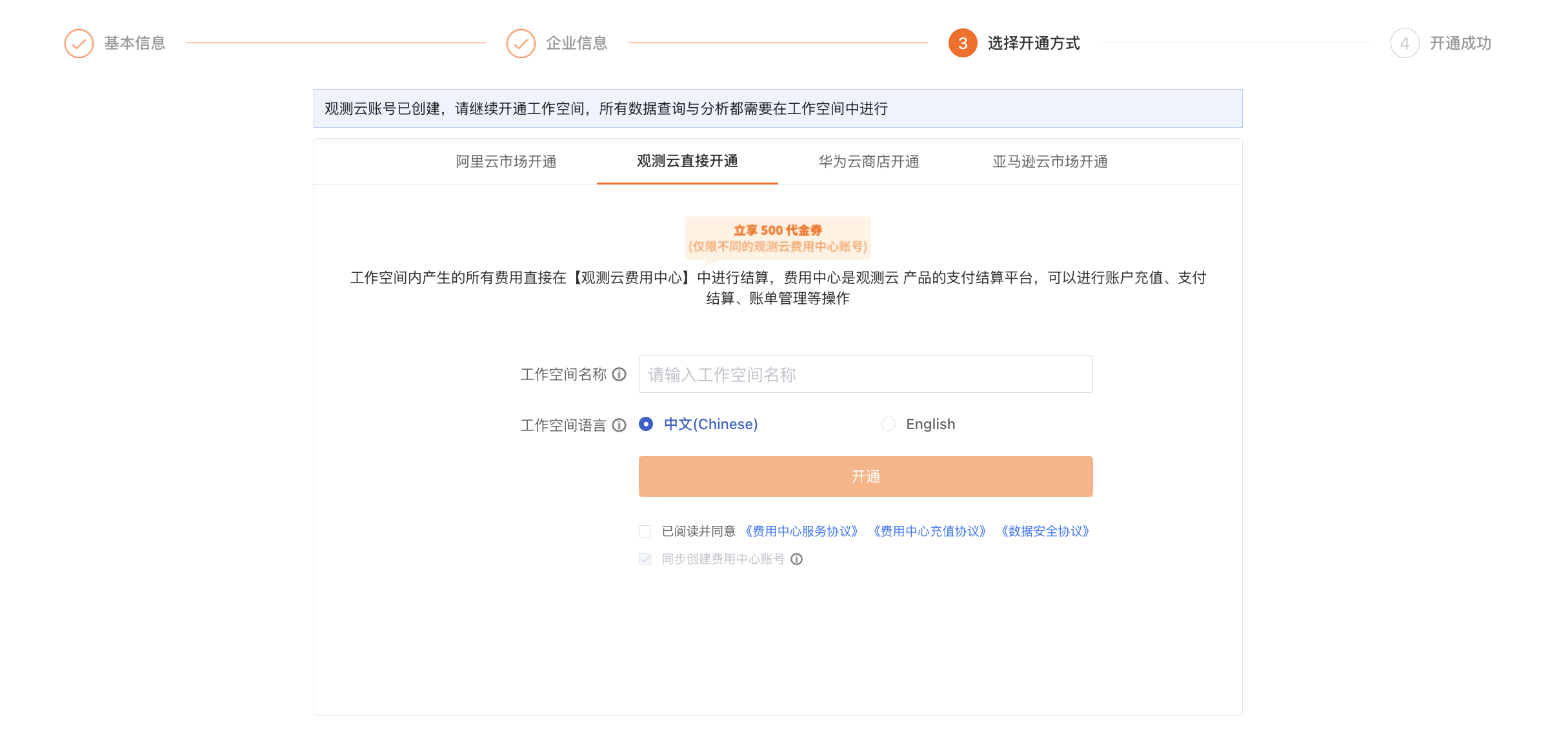Select 中文(Chinese) radio button

pos(646,424)
